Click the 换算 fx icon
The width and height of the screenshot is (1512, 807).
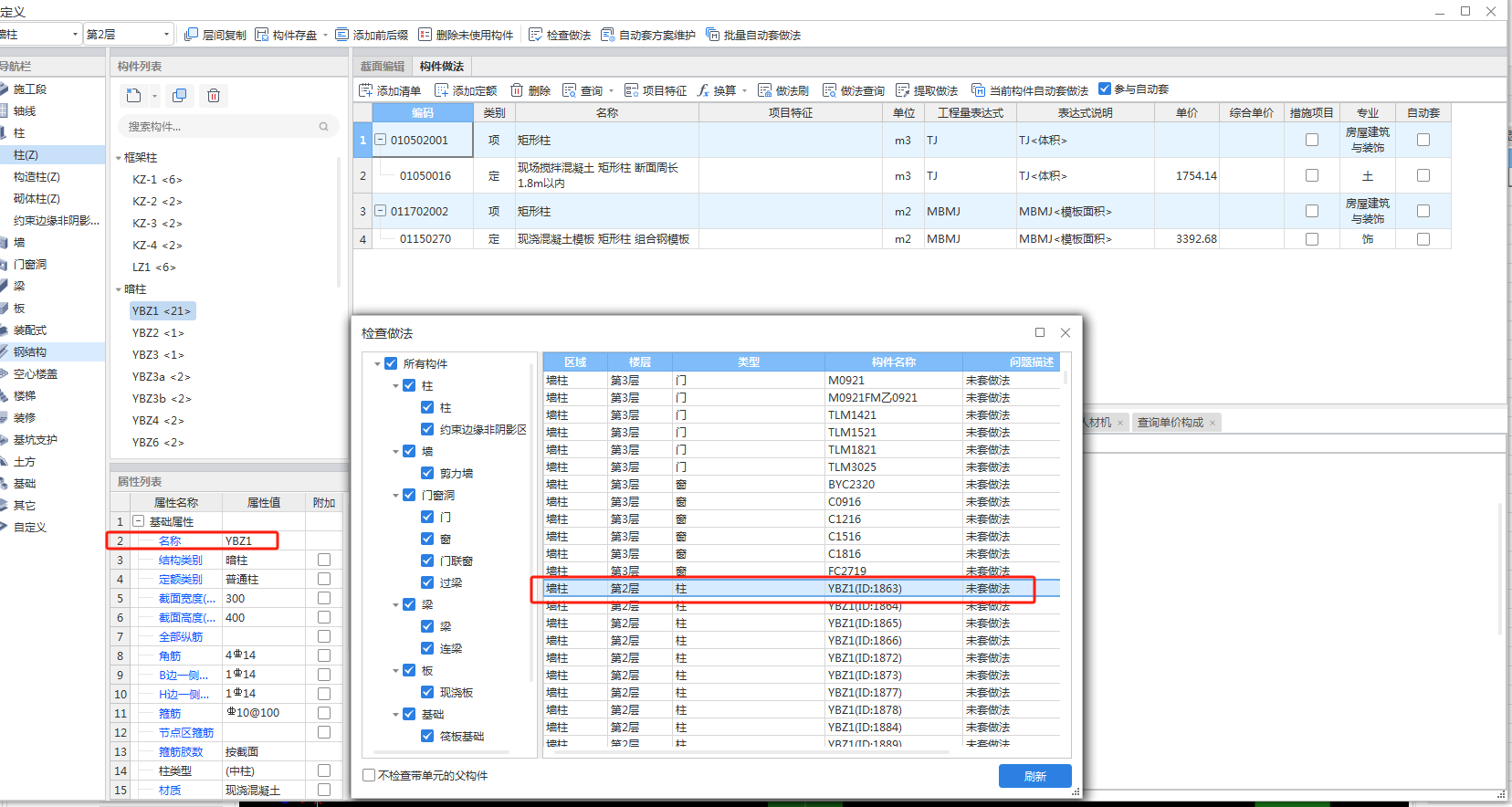703,90
